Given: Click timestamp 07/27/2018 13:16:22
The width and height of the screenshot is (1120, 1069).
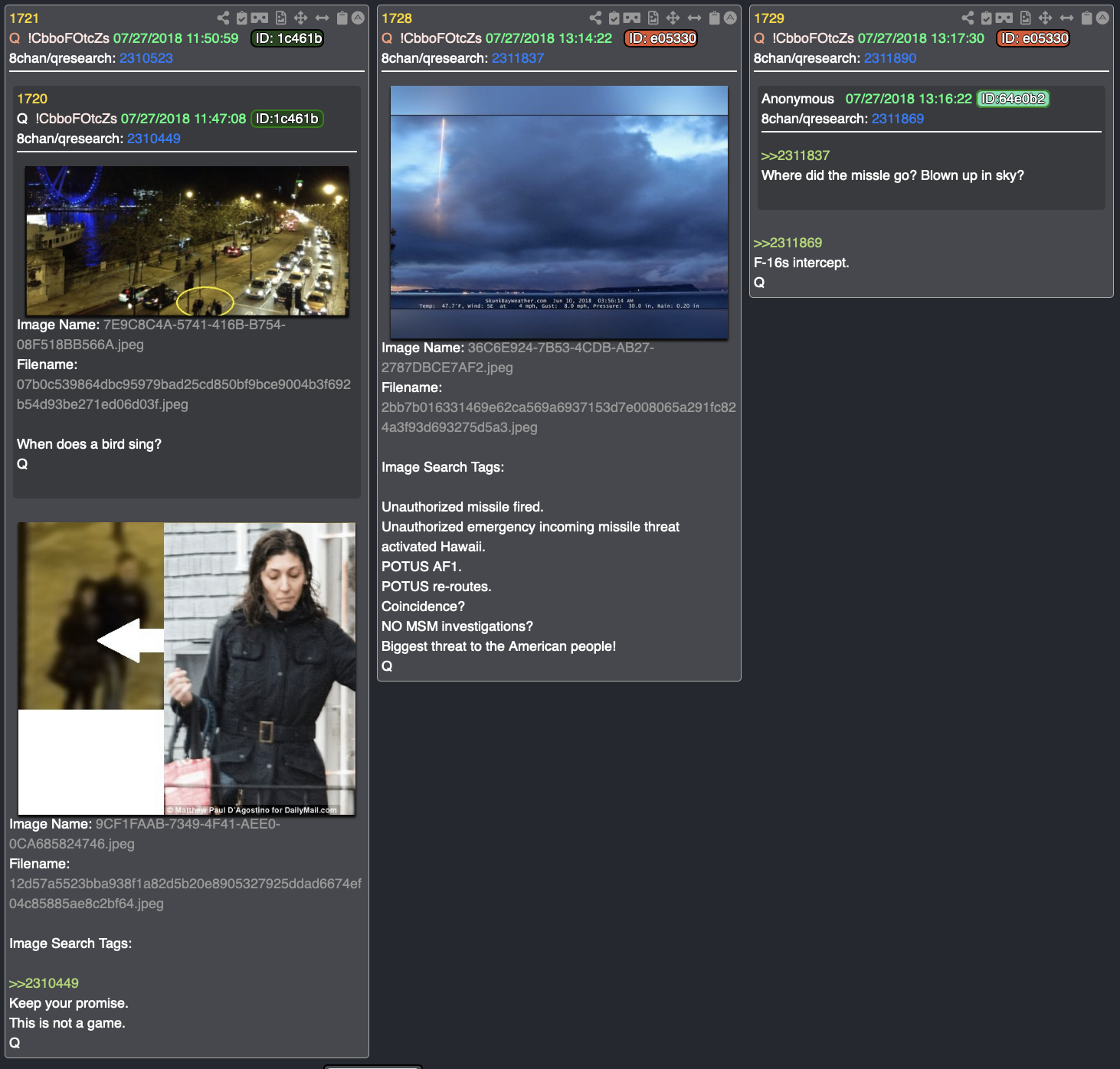Looking at the screenshot, I should point(909,99).
